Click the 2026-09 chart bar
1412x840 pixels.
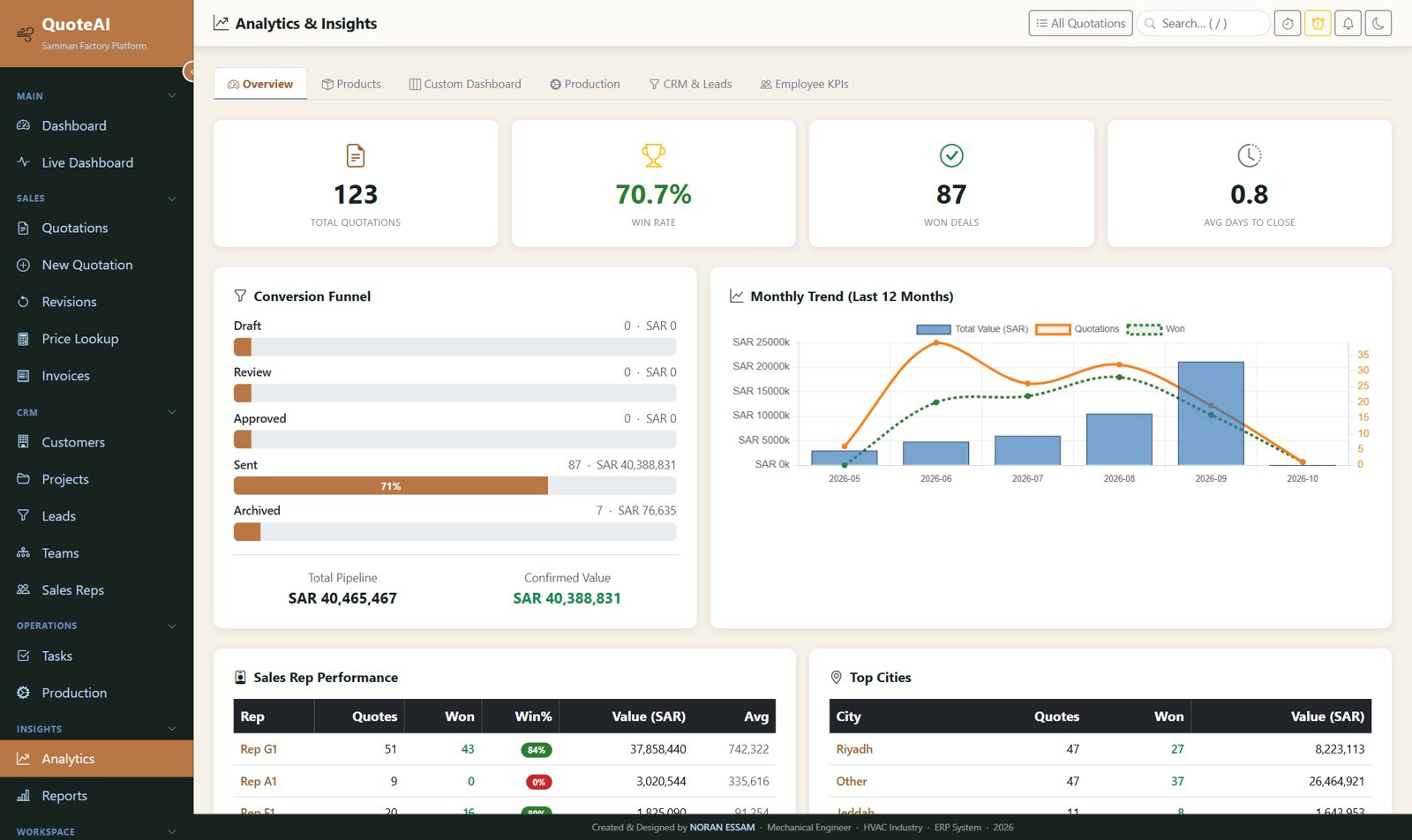1211,413
